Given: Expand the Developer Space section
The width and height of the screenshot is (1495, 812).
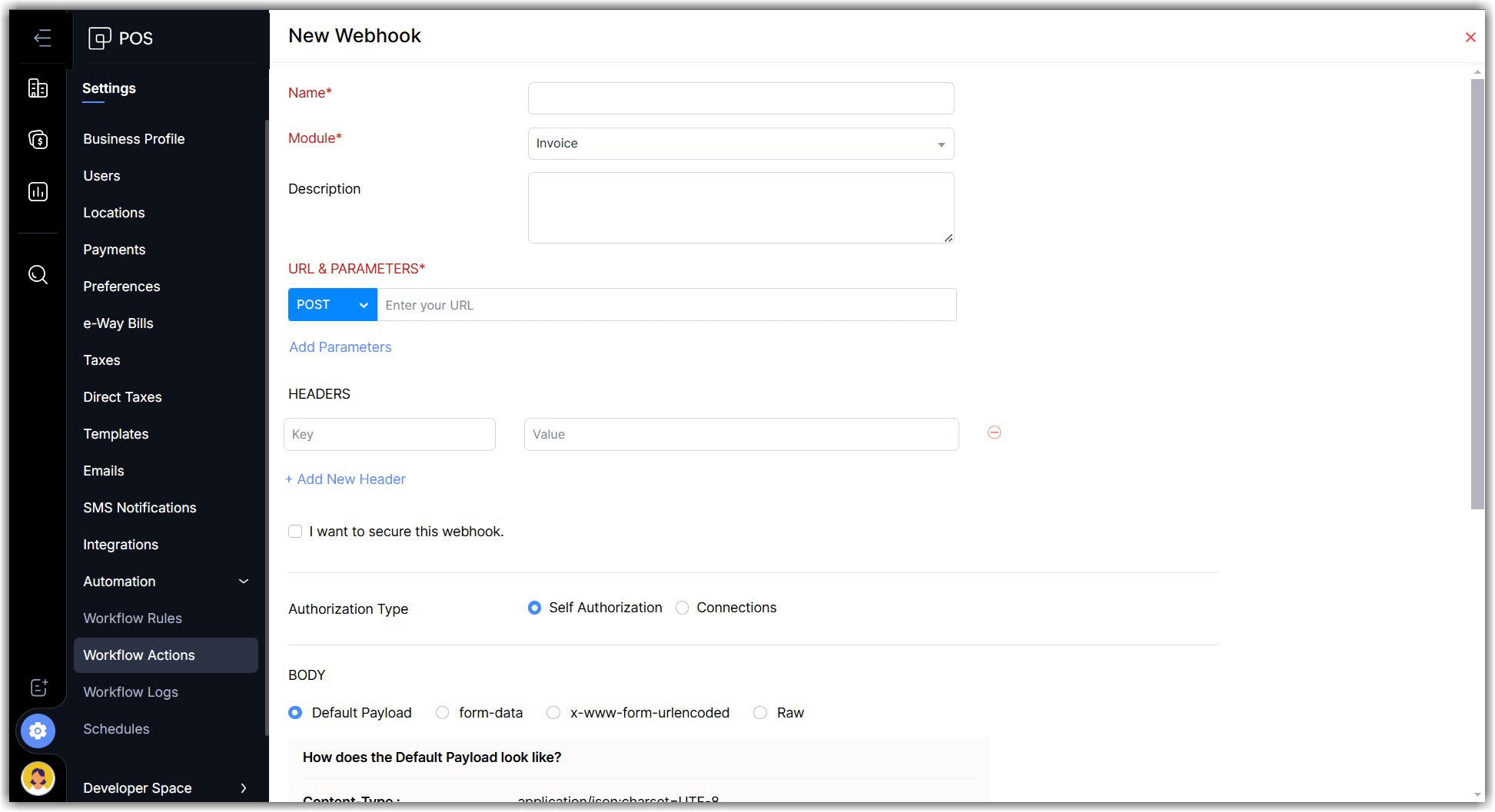Looking at the screenshot, I should pyautogui.click(x=165, y=788).
